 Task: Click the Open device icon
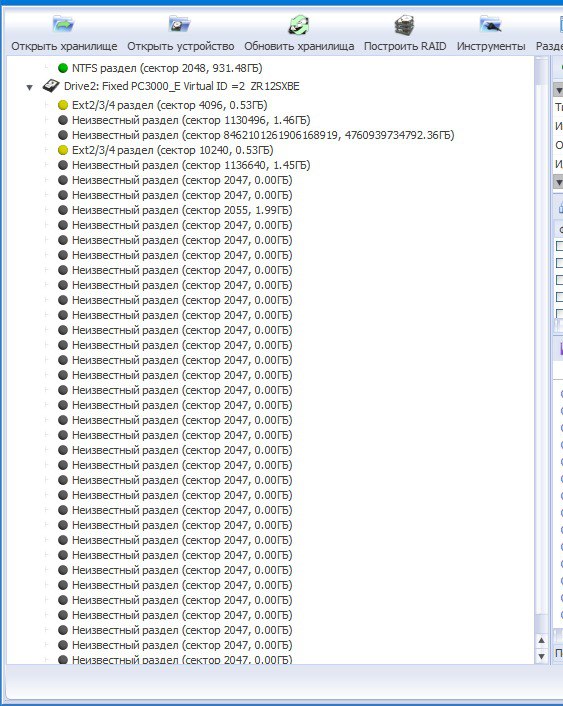pyautogui.click(x=180, y=24)
